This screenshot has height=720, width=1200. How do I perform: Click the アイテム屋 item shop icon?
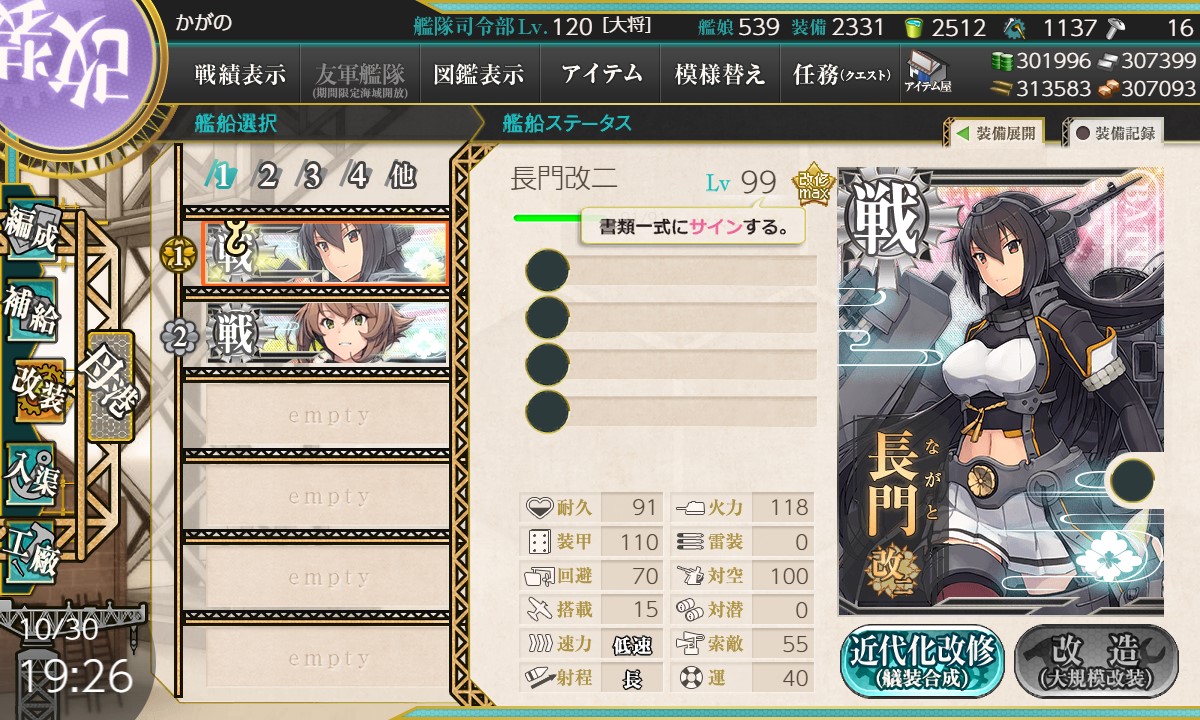click(928, 72)
